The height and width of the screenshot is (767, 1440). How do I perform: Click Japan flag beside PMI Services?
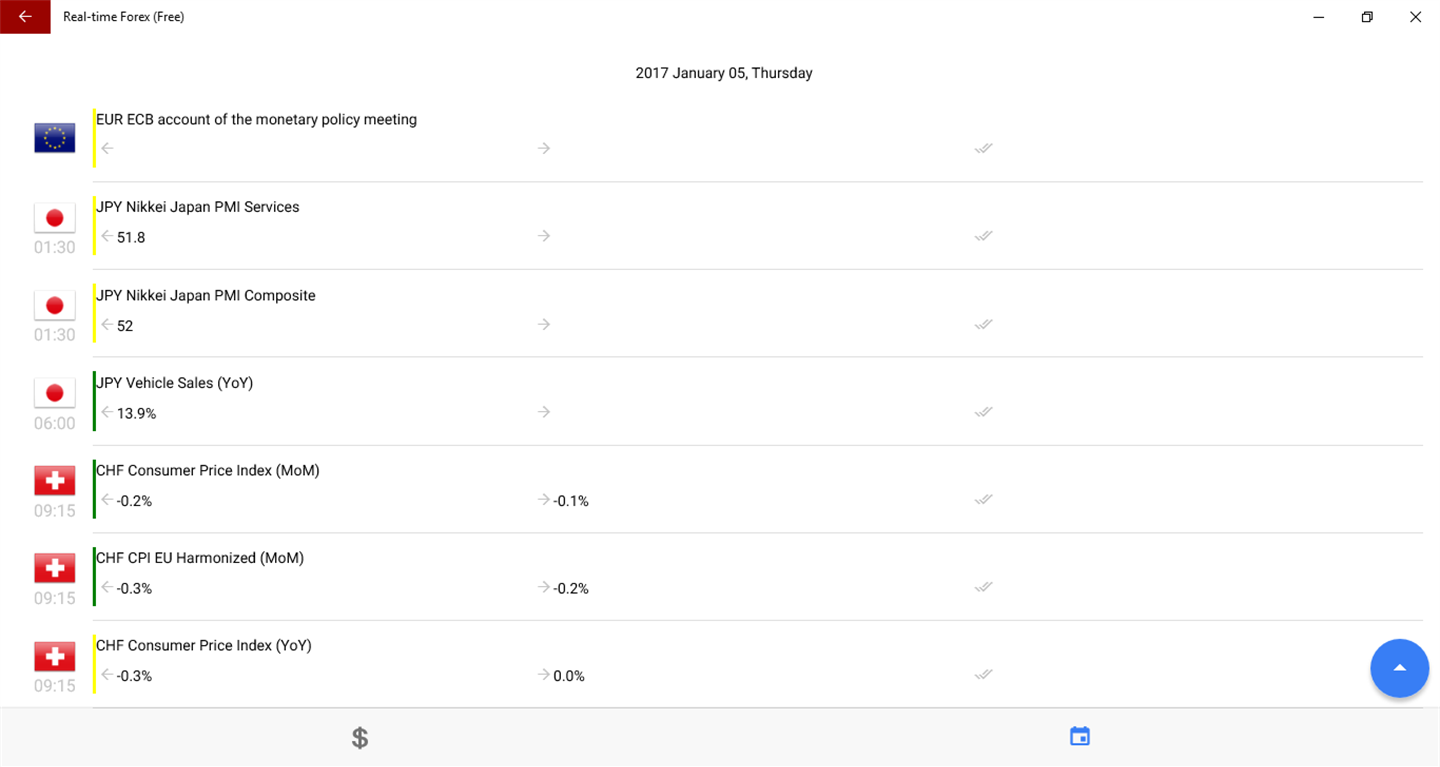(55, 218)
